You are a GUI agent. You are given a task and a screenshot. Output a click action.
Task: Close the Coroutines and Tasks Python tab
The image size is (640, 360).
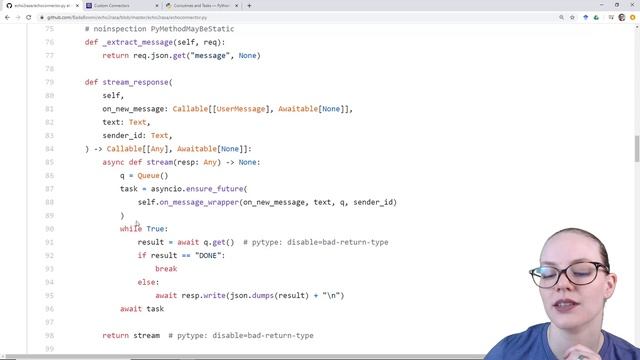coord(236,6)
